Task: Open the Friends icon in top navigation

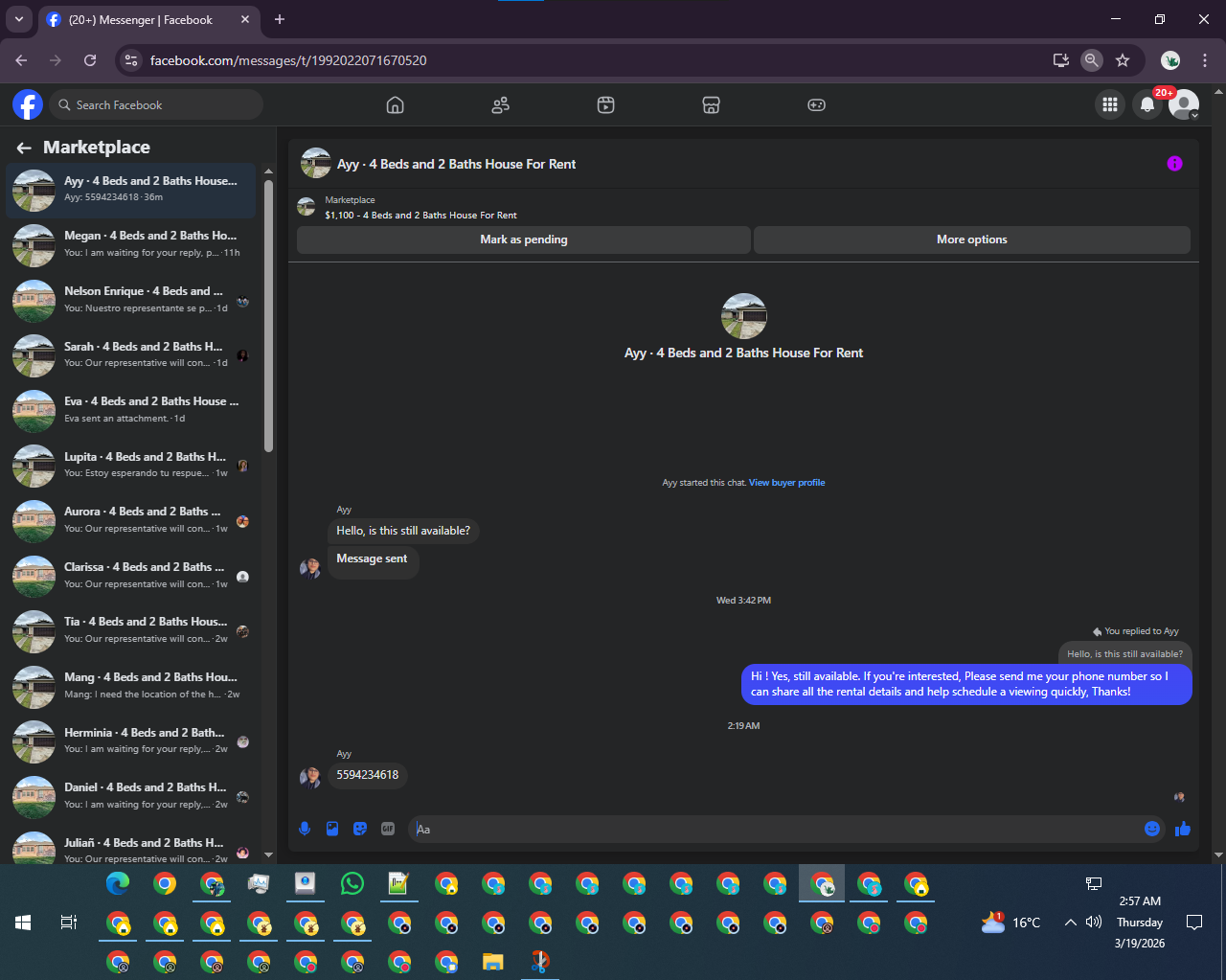Action: [x=500, y=105]
